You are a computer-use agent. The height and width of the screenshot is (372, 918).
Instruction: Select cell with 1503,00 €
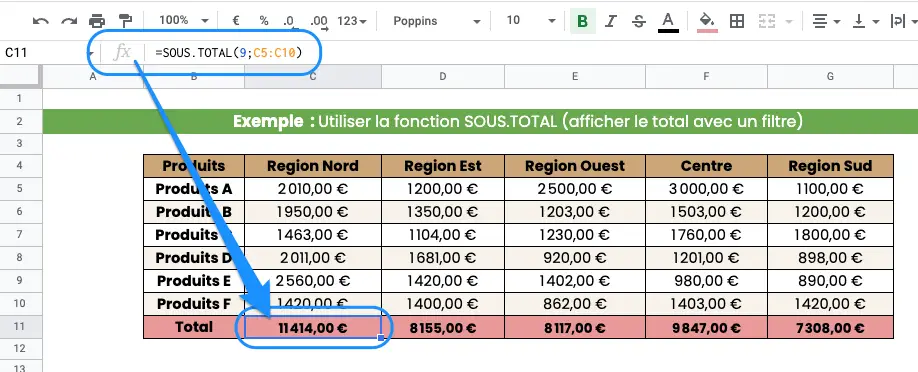[706, 211]
